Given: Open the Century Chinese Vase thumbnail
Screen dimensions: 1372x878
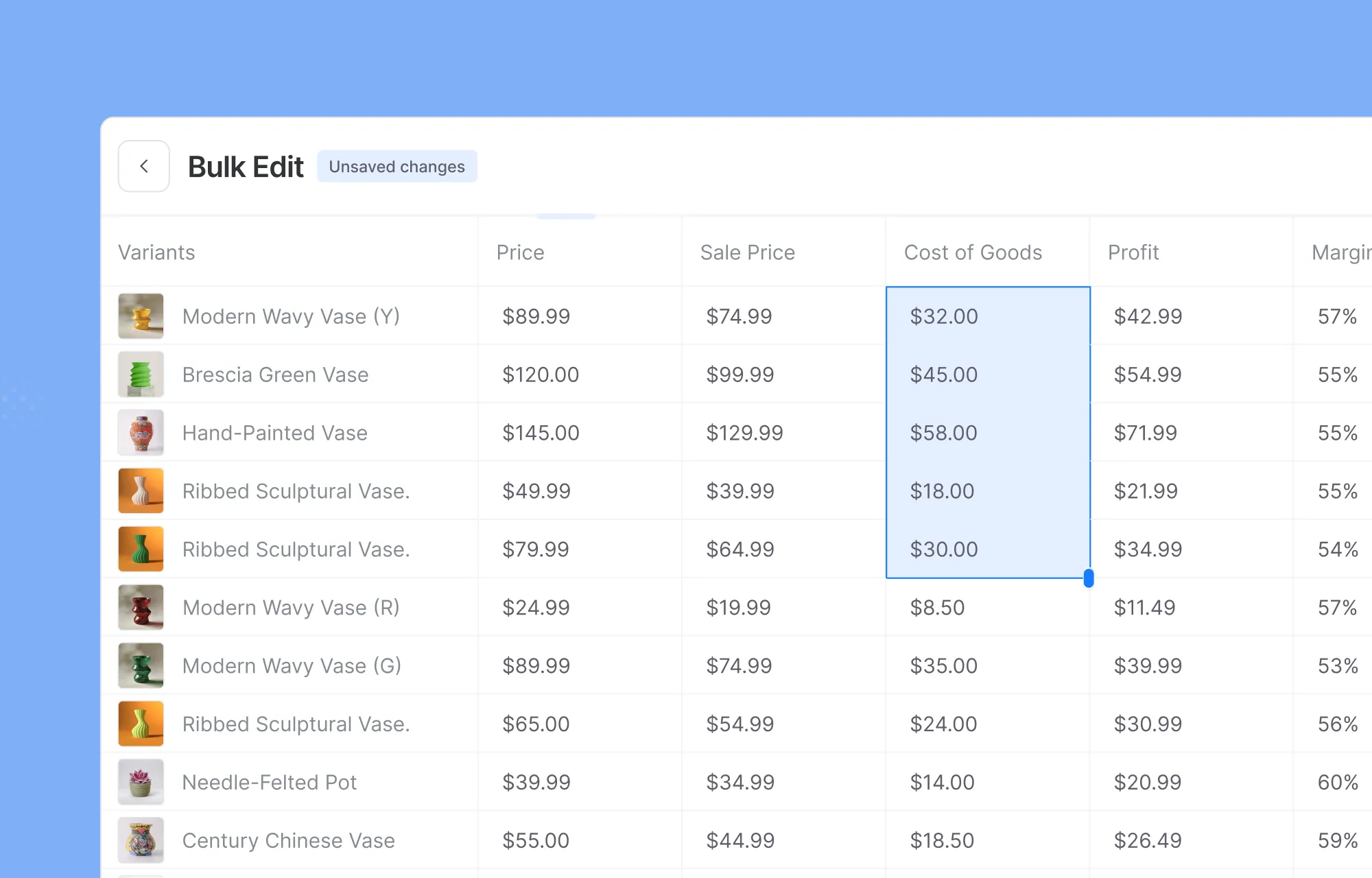Looking at the screenshot, I should tap(141, 840).
